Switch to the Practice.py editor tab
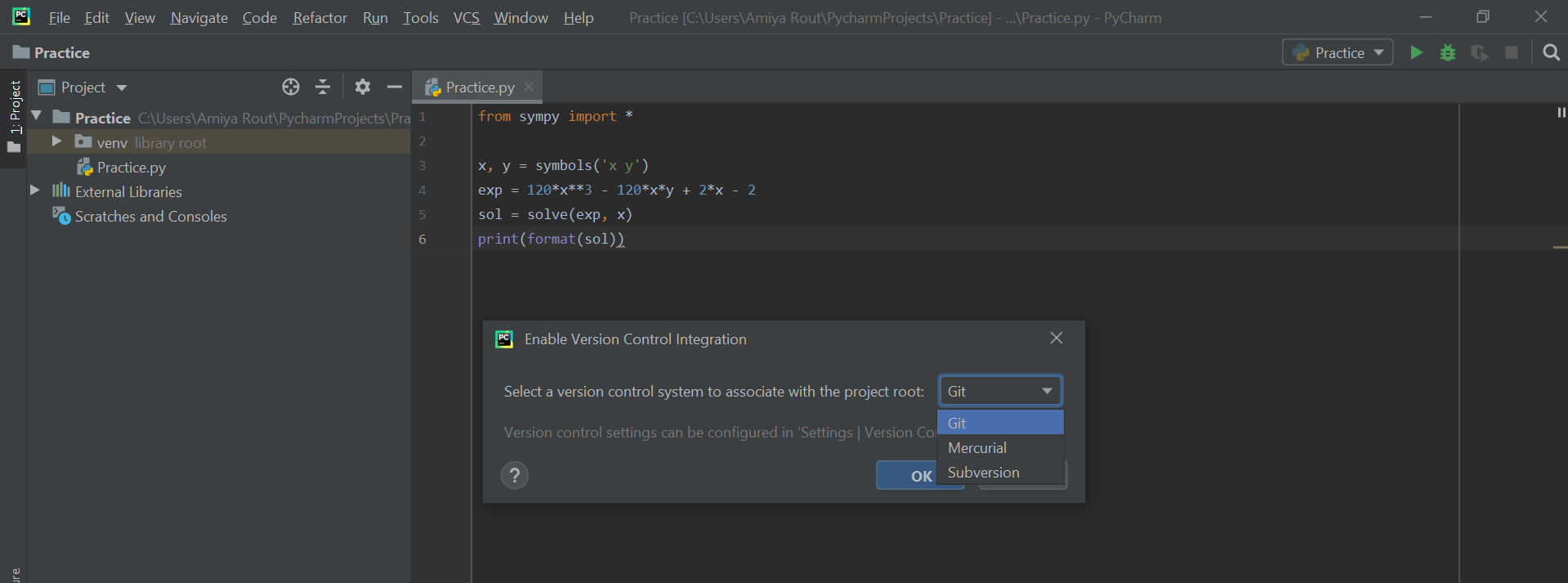1568x583 pixels. (479, 87)
